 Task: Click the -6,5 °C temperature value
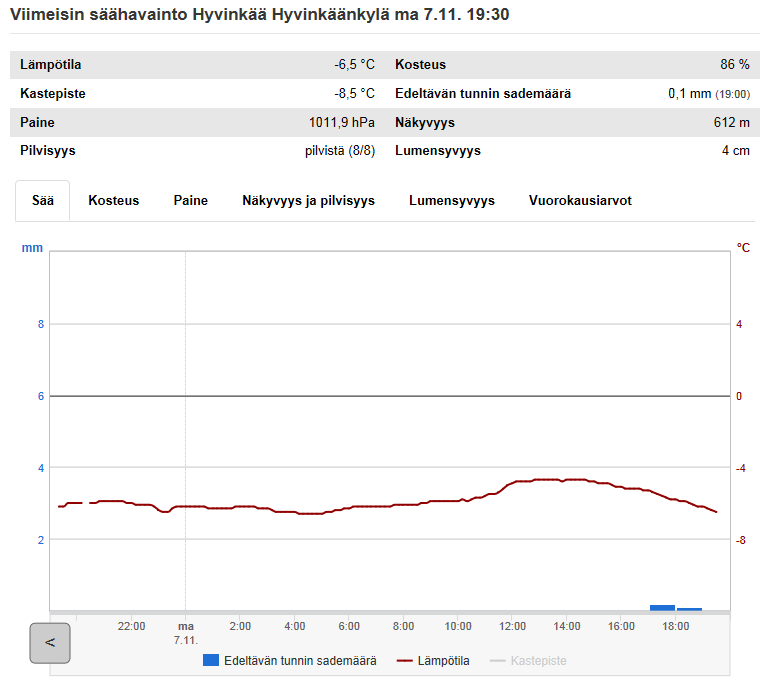click(x=354, y=65)
